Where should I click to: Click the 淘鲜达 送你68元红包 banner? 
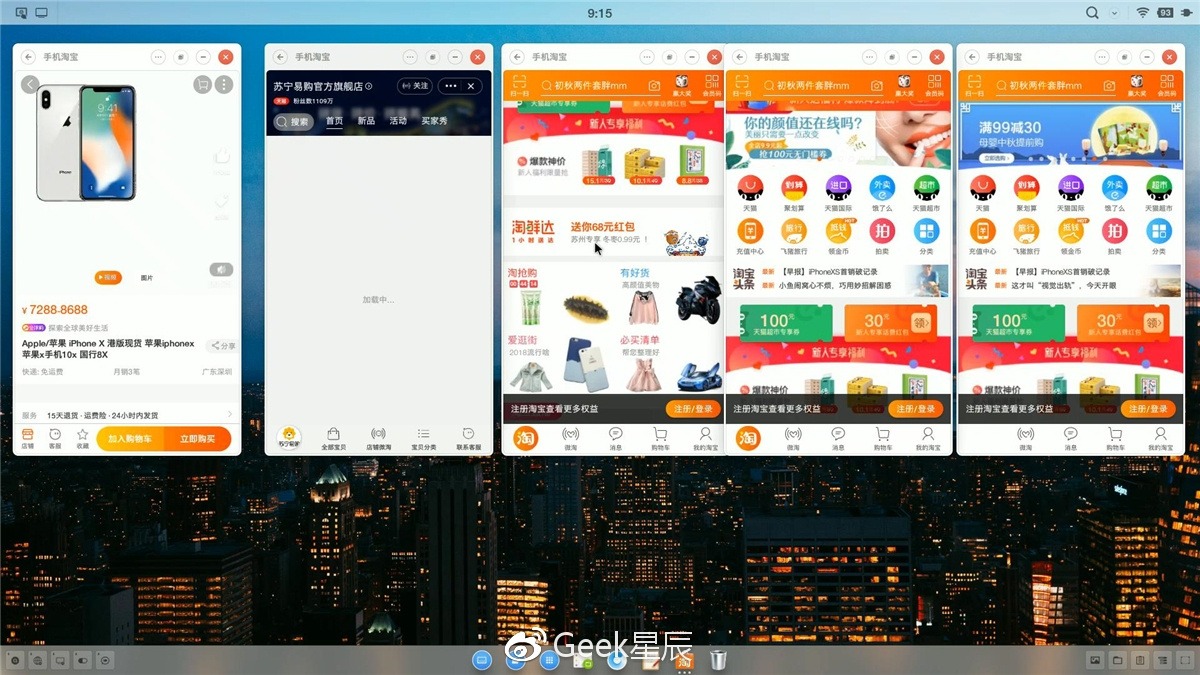pyautogui.click(x=611, y=234)
